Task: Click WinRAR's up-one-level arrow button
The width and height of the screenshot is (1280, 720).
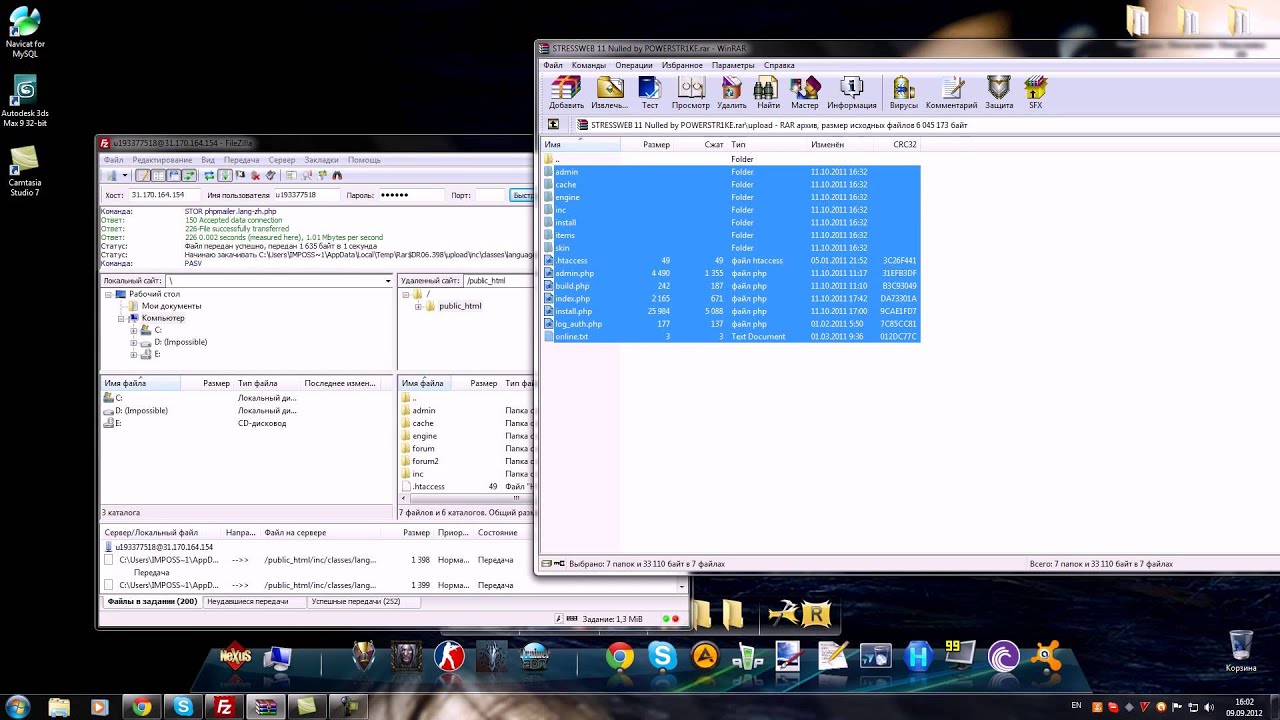Action: click(553, 125)
